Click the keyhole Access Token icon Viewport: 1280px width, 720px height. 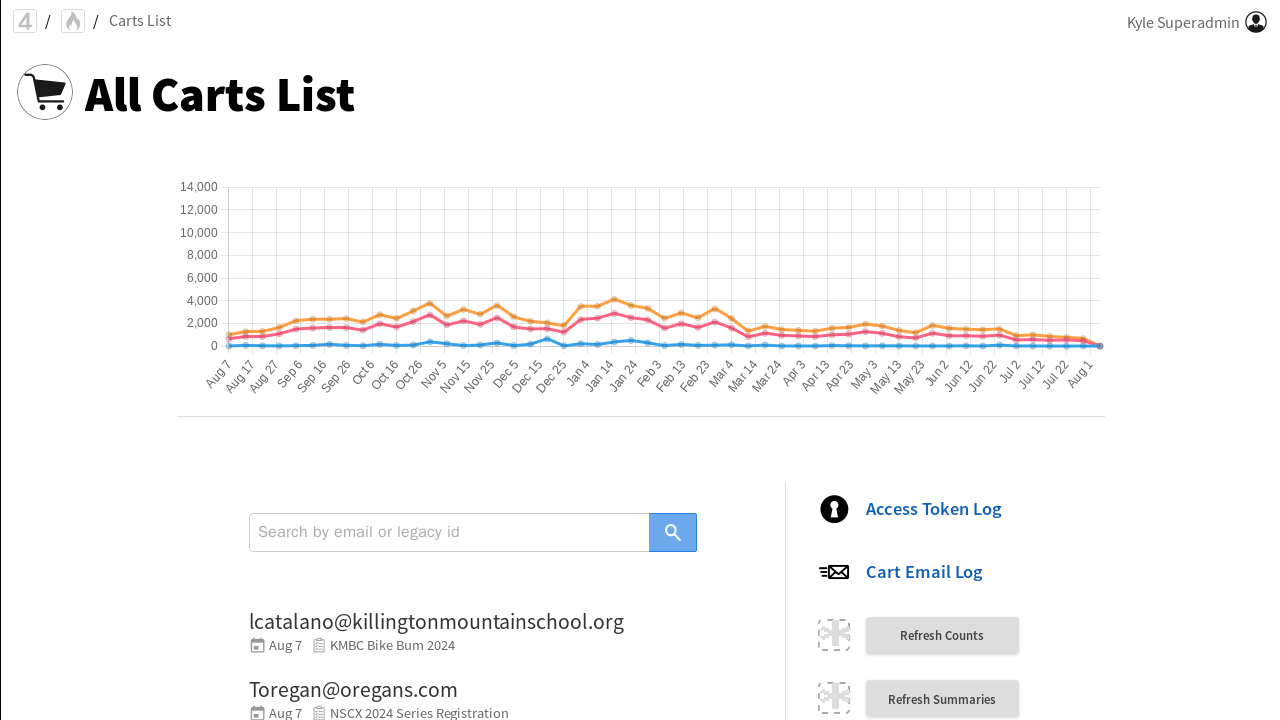pos(834,509)
